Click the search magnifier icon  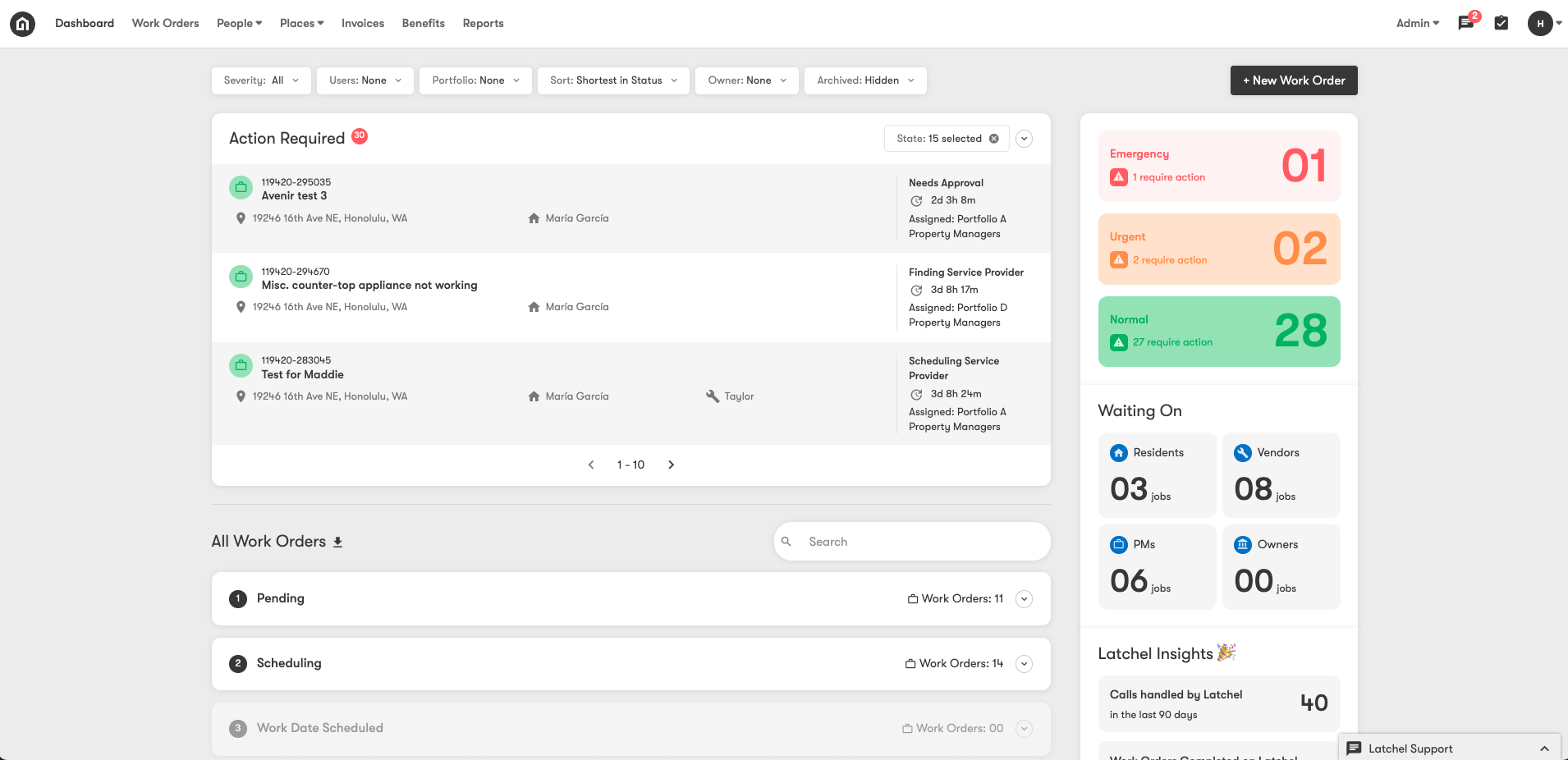click(x=786, y=542)
